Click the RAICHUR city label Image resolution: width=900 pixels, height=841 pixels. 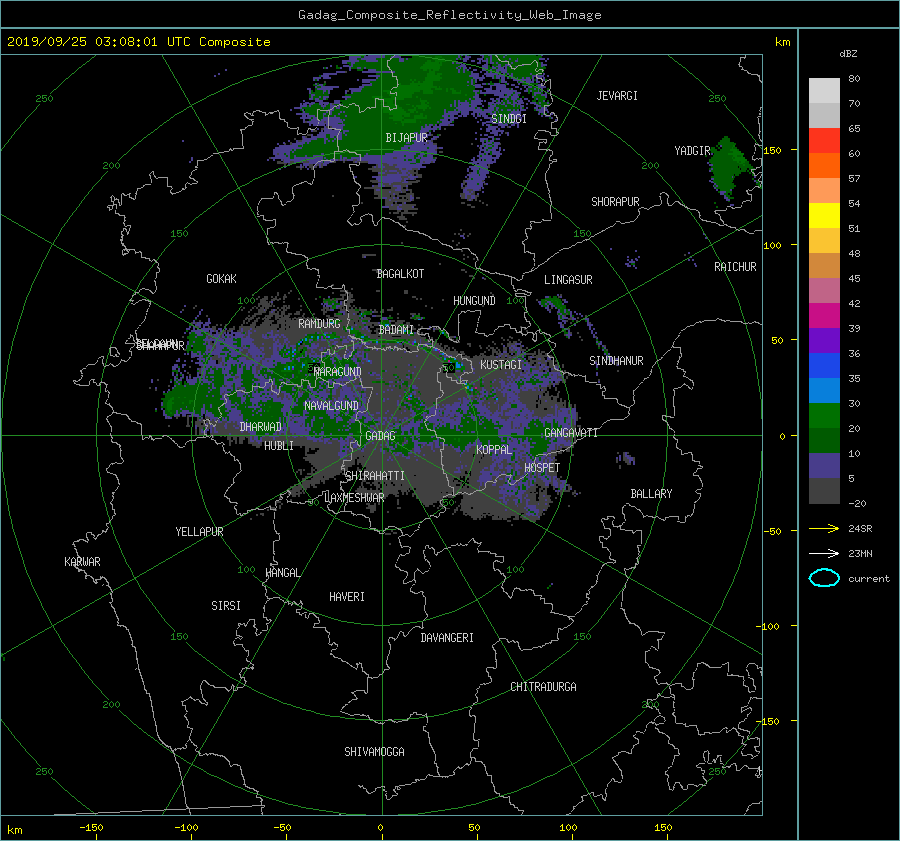pyautogui.click(x=735, y=267)
